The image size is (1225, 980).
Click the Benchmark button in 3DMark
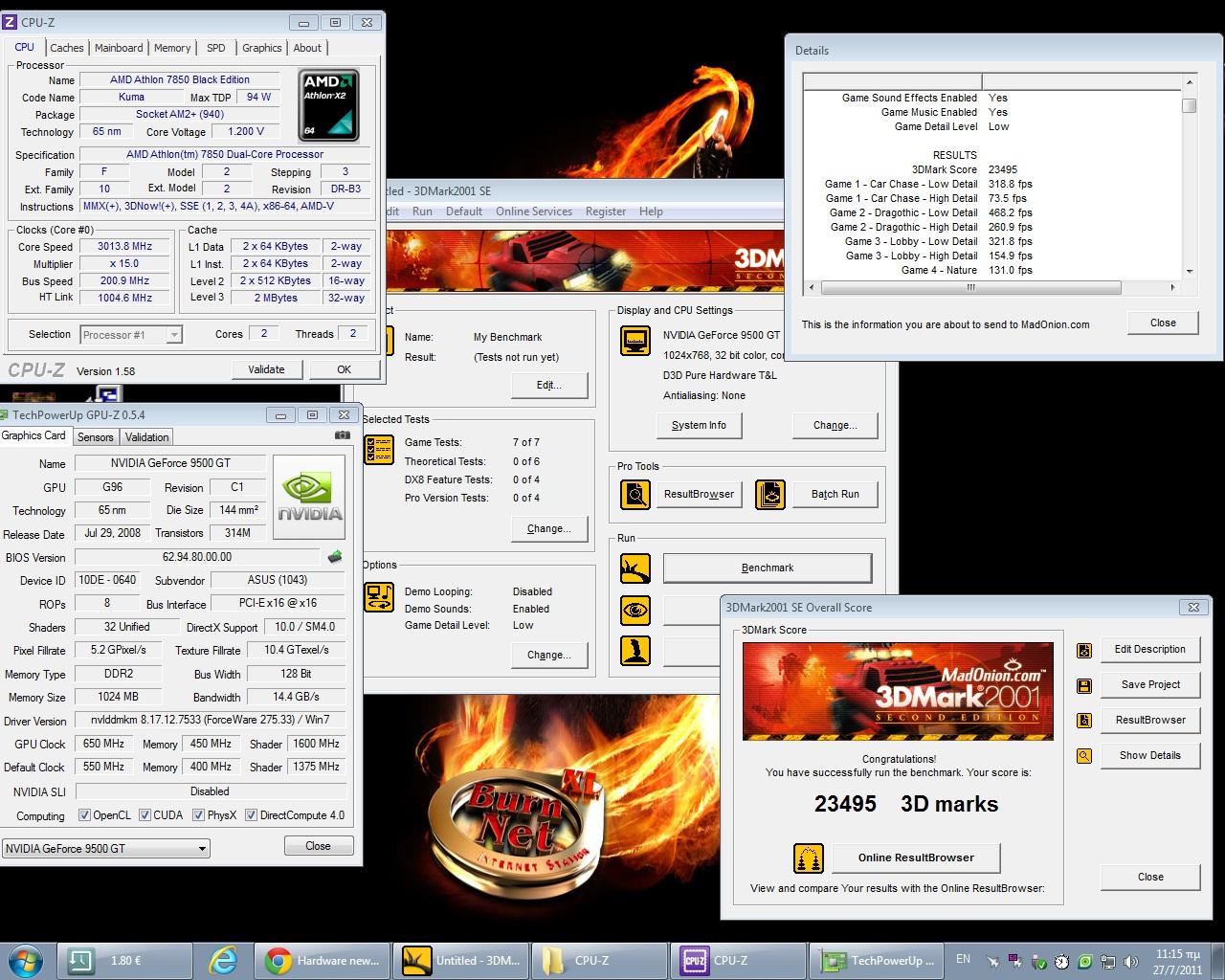pos(768,568)
